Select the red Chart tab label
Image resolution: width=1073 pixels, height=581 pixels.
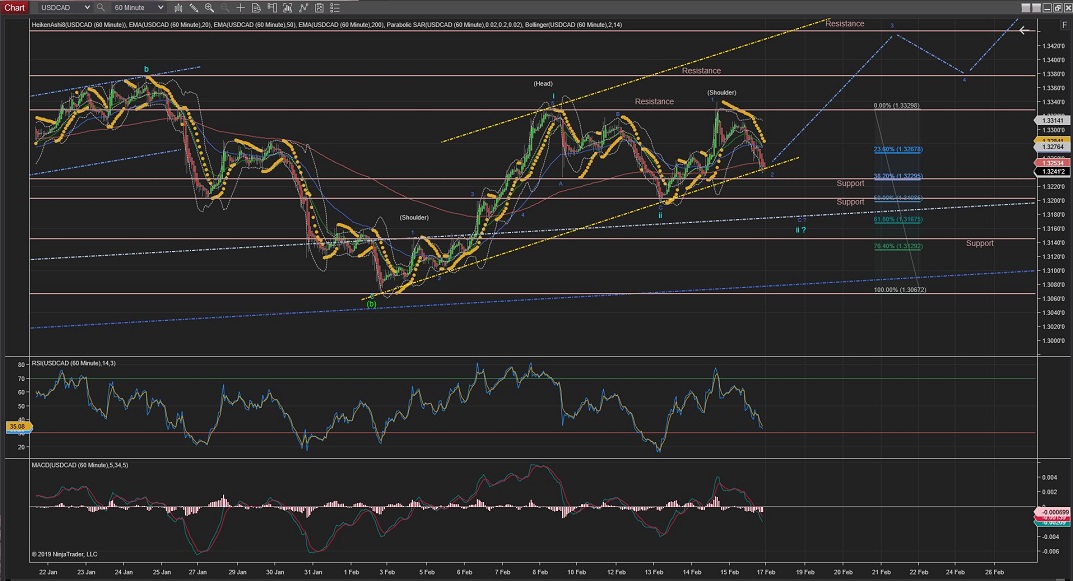coord(14,7)
